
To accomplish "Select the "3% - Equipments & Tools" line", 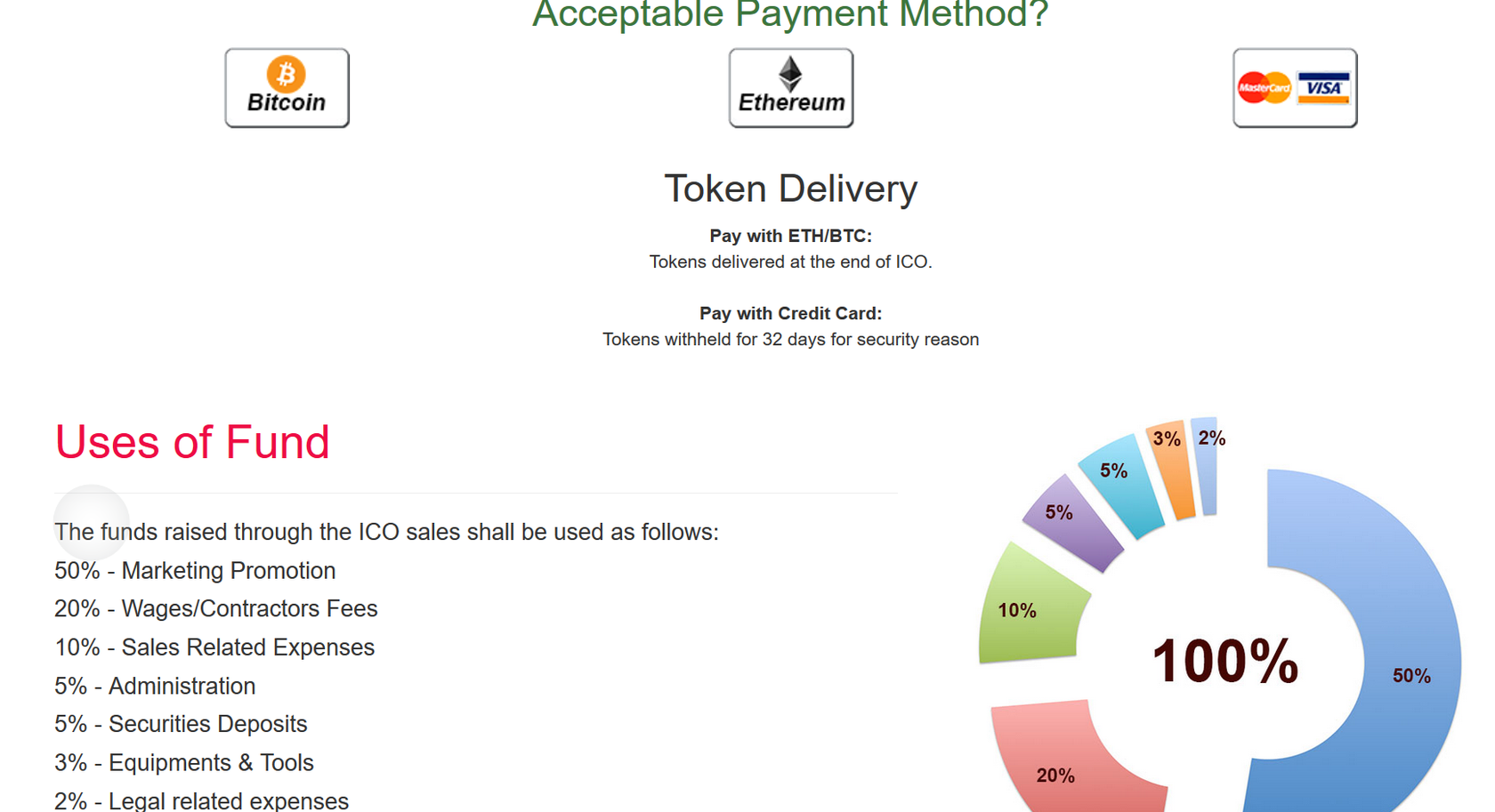I will click(x=184, y=762).
